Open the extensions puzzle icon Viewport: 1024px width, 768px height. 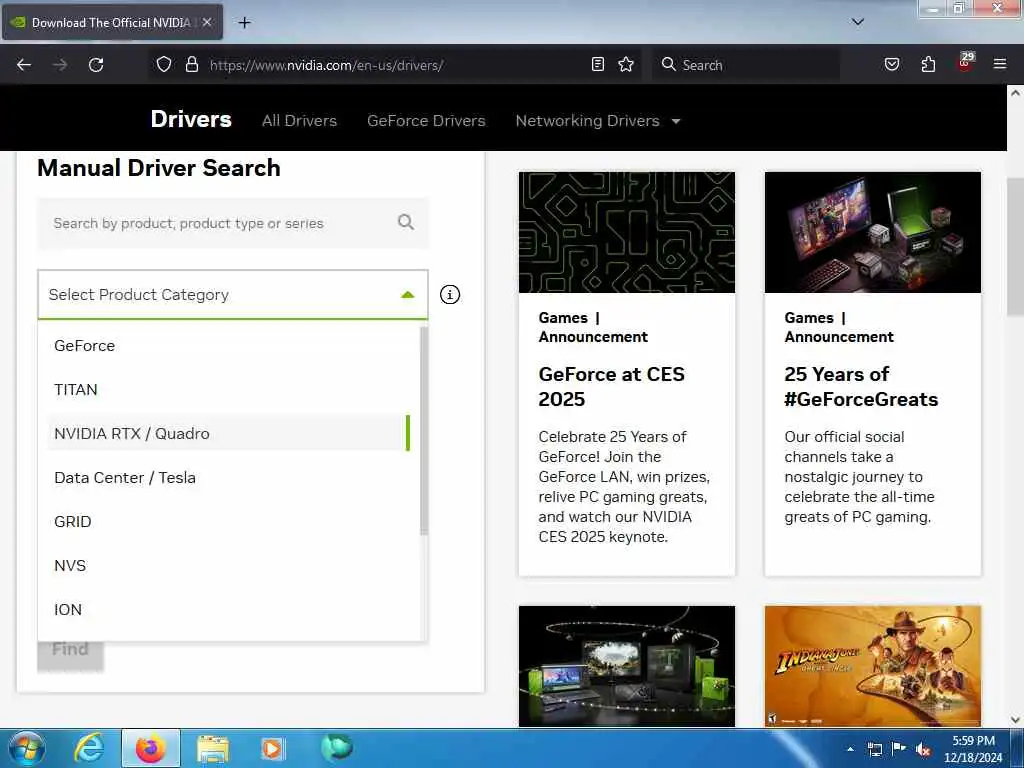pos(928,64)
